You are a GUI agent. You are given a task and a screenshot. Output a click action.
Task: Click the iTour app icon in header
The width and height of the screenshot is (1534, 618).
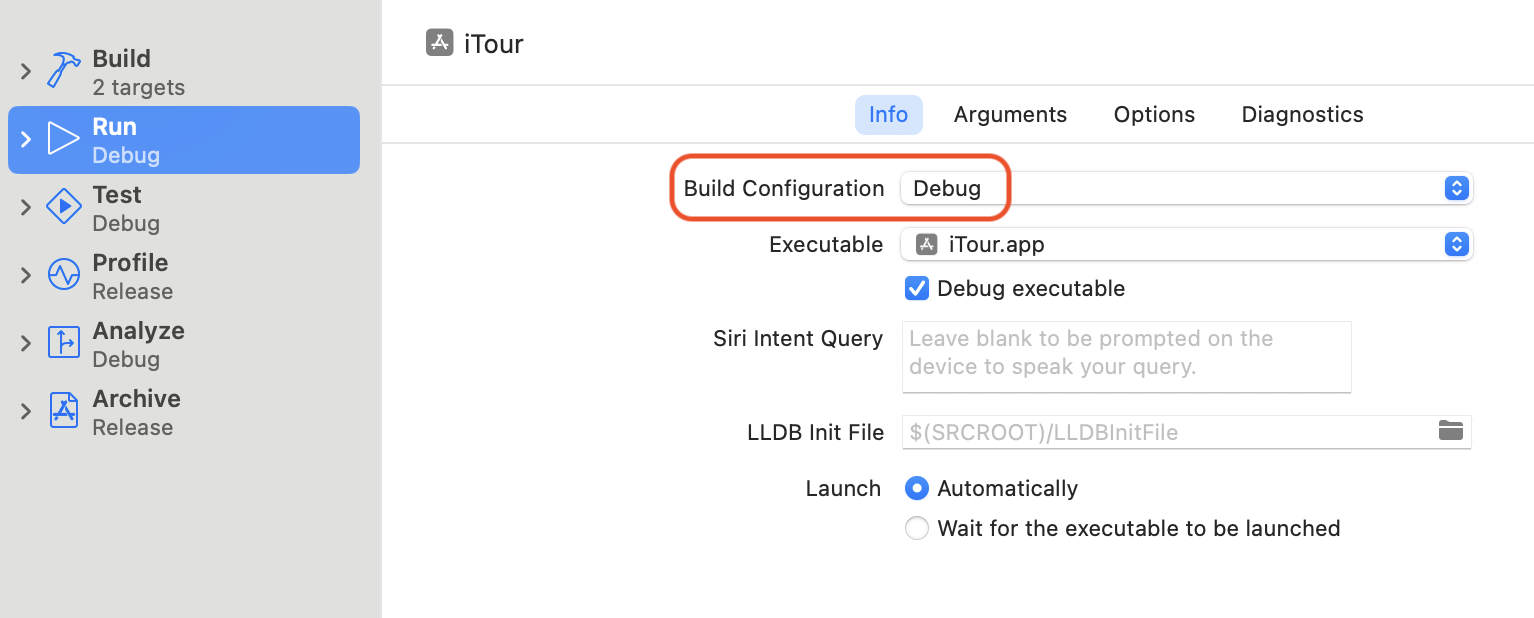point(440,43)
